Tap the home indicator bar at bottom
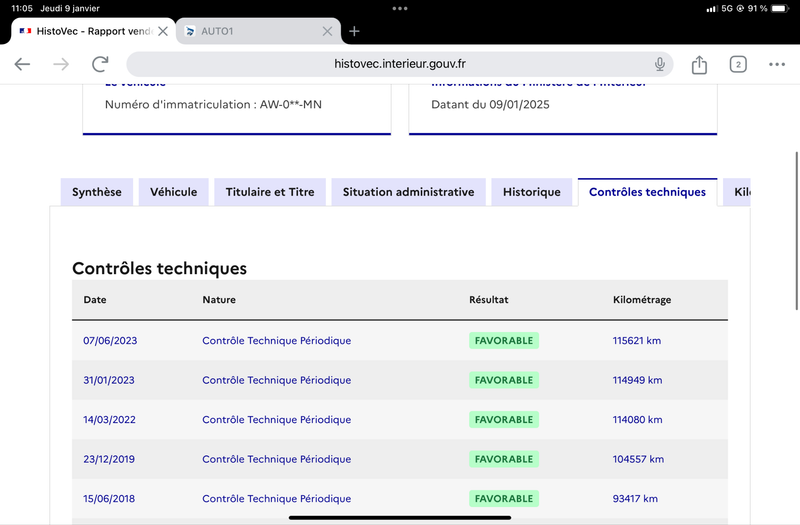The image size is (800, 525). [x=400, y=517]
